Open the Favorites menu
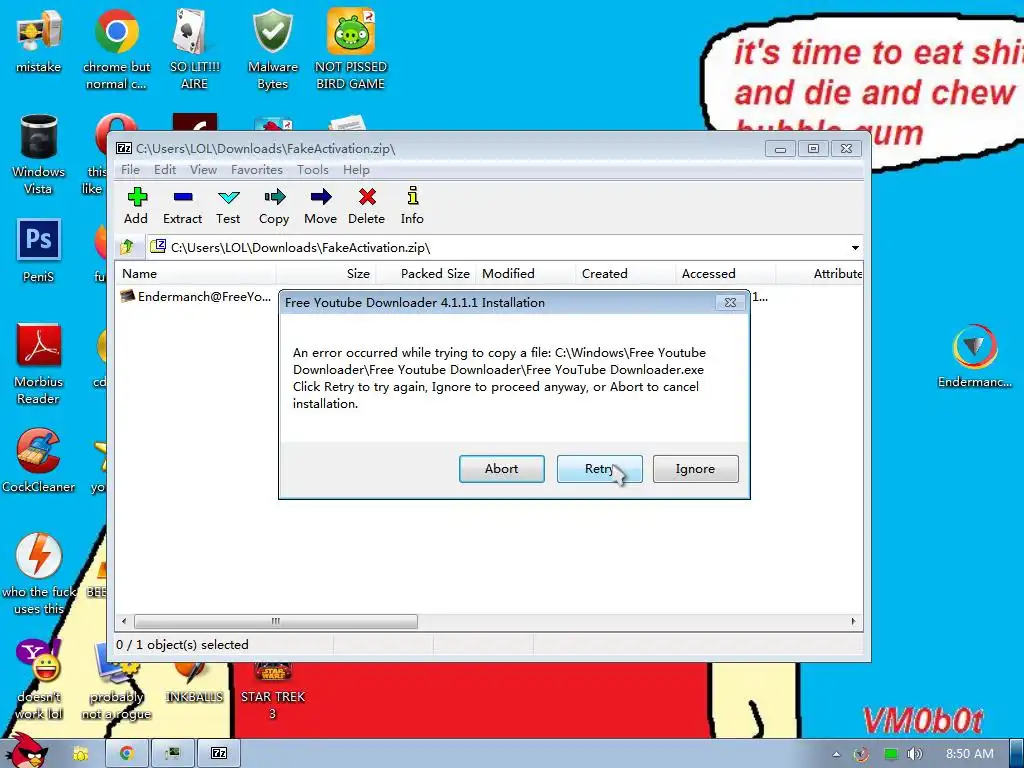The height and width of the screenshot is (768, 1024). (x=257, y=170)
